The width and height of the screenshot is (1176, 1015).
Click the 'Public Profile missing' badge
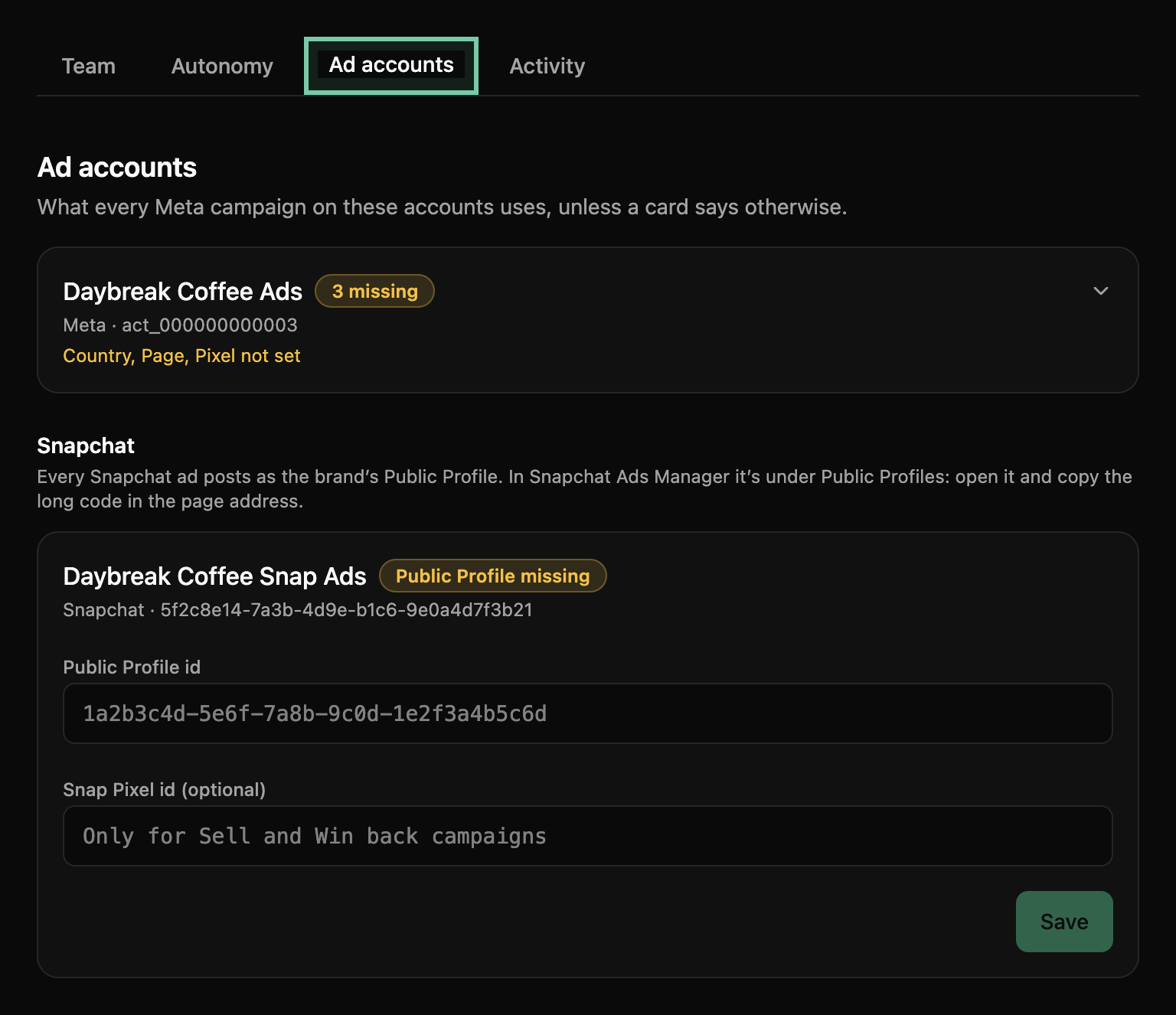pos(493,576)
